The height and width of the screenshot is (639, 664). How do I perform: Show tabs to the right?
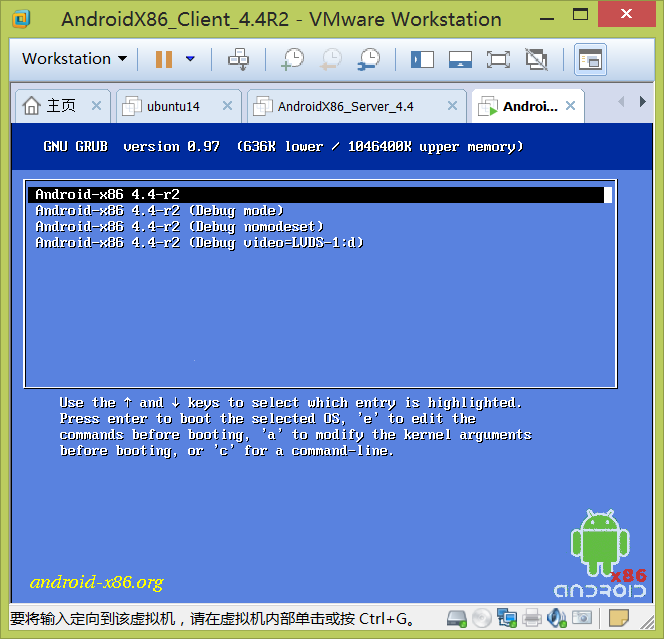pos(642,102)
